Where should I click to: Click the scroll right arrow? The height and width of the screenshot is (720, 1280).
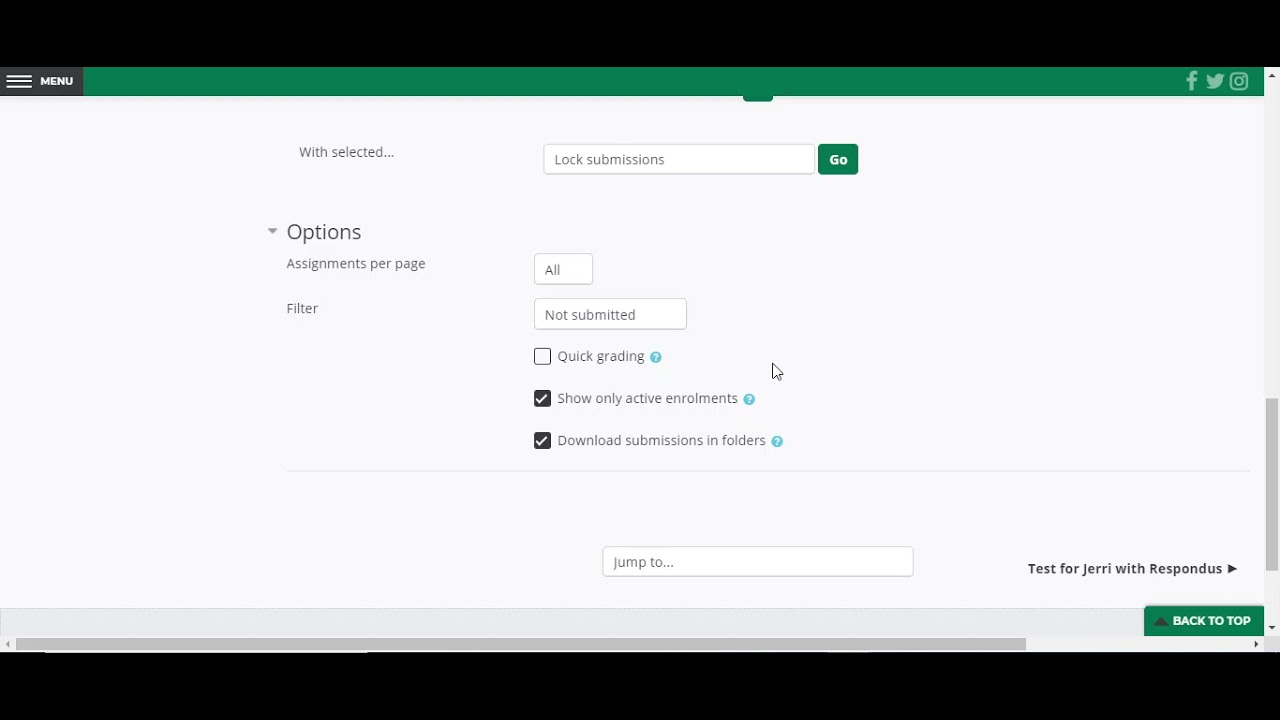(1257, 644)
